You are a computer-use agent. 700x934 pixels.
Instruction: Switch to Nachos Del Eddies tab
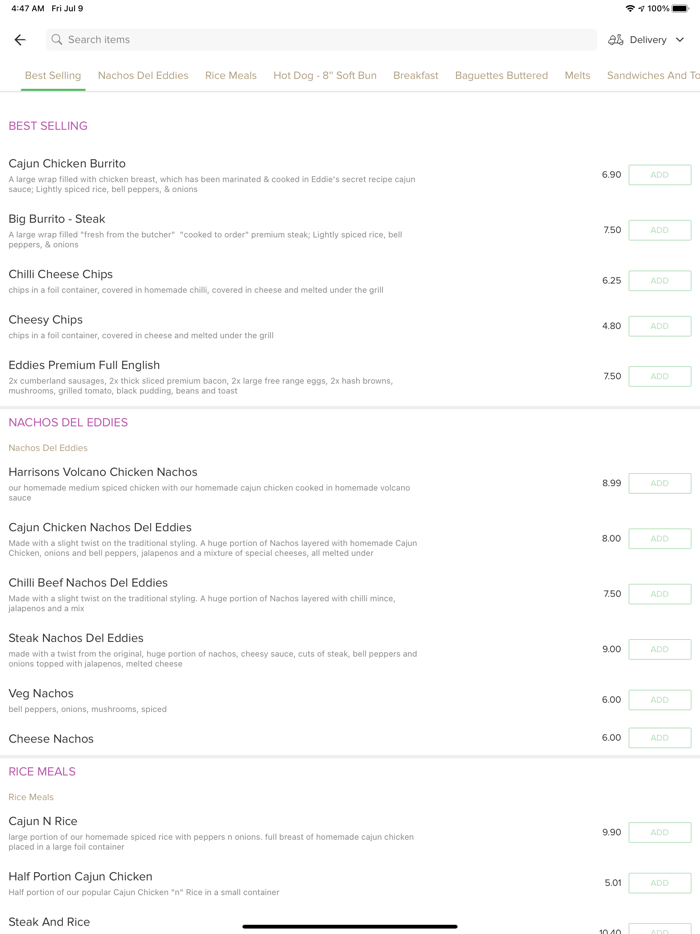point(143,75)
